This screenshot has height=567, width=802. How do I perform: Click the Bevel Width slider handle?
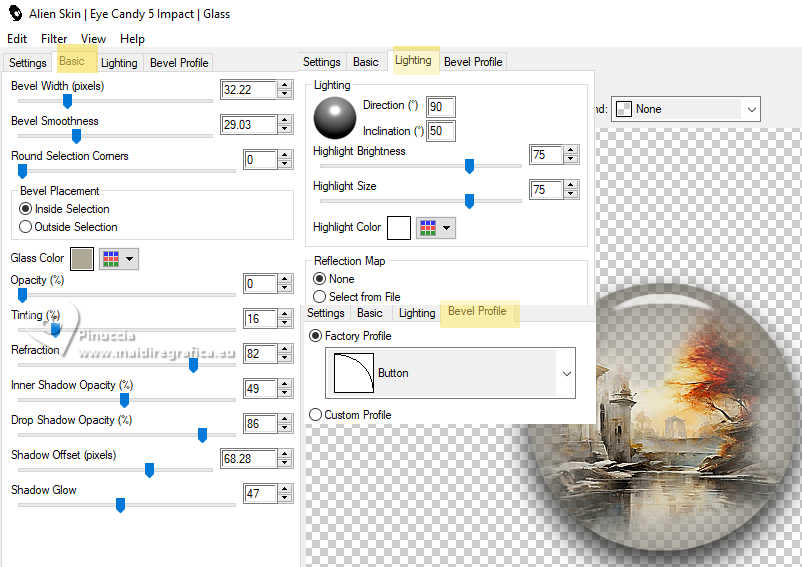(x=67, y=101)
